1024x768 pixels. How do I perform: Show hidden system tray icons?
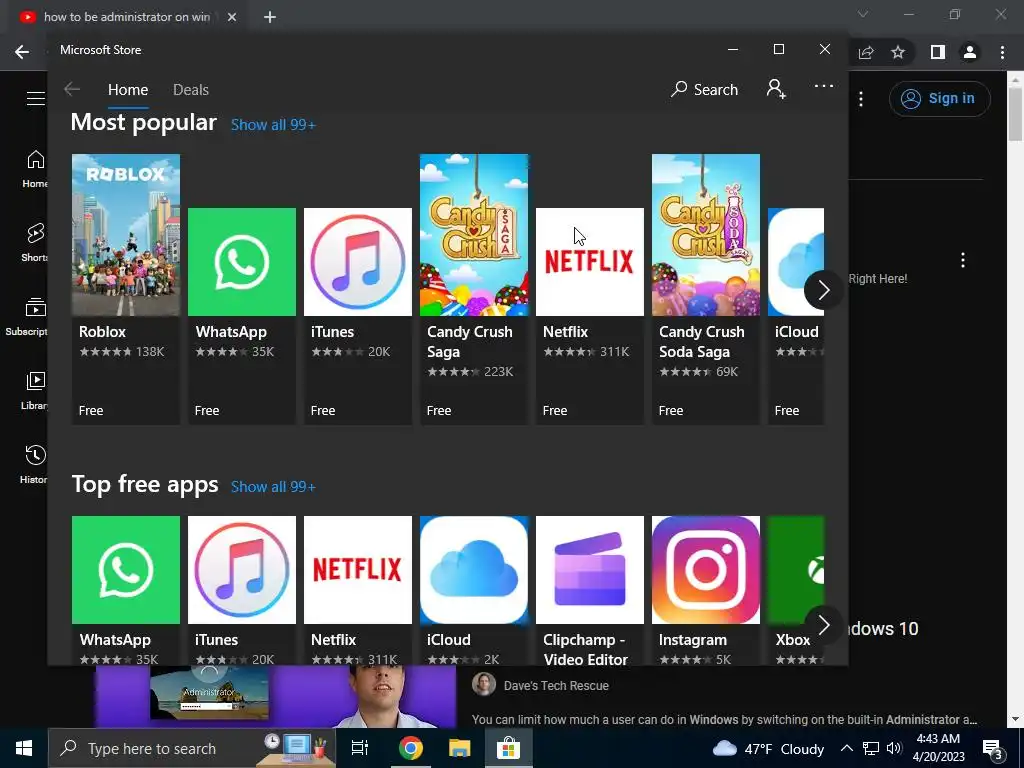[846, 748]
